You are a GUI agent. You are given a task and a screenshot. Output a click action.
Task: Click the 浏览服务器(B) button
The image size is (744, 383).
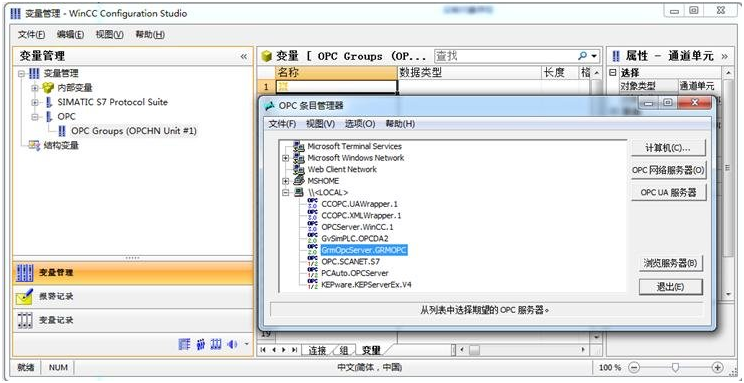pos(671,263)
